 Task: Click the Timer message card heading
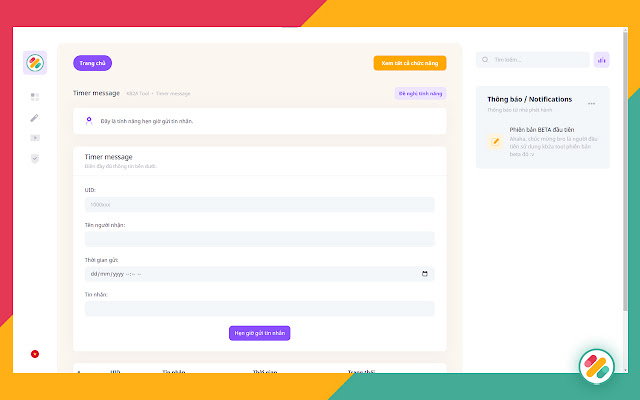click(109, 157)
